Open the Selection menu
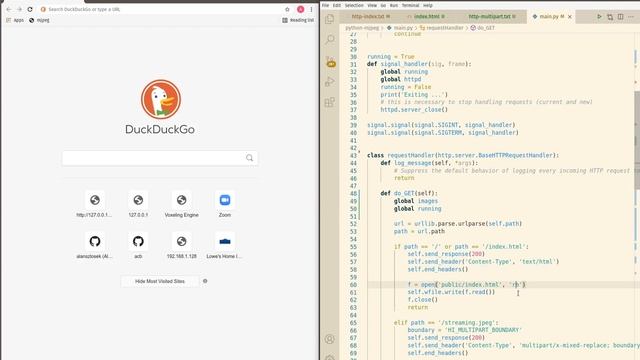The width and height of the screenshot is (640, 360). (354, 5)
